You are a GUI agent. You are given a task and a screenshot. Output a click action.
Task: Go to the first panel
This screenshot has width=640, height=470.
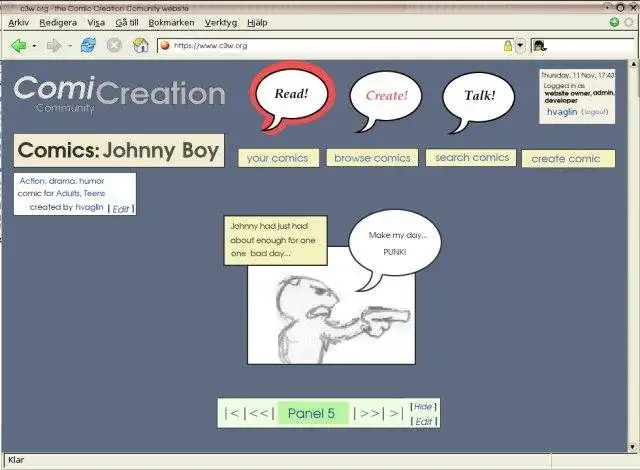coord(233,413)
